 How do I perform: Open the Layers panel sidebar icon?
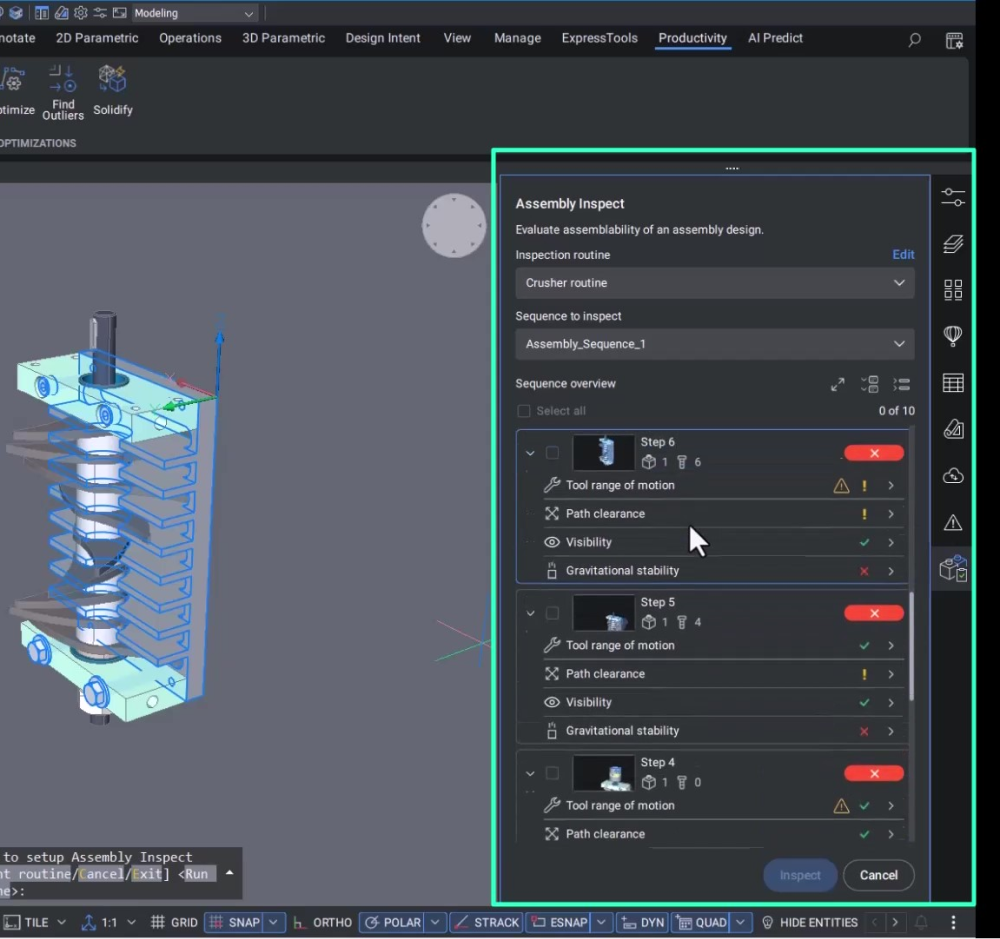click(x=953, y=244)
